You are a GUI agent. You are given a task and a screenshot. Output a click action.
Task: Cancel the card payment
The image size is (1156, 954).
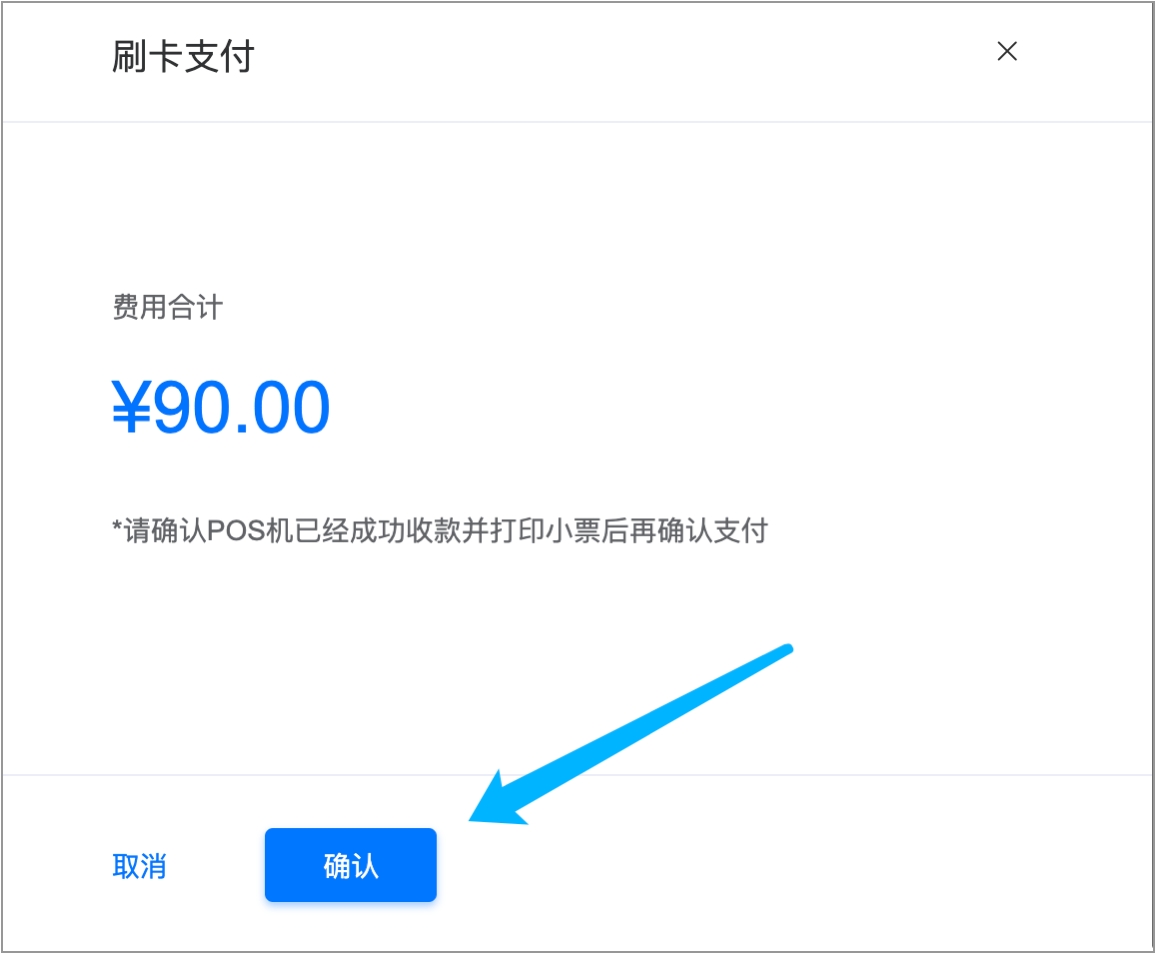(x=139, y=866)
